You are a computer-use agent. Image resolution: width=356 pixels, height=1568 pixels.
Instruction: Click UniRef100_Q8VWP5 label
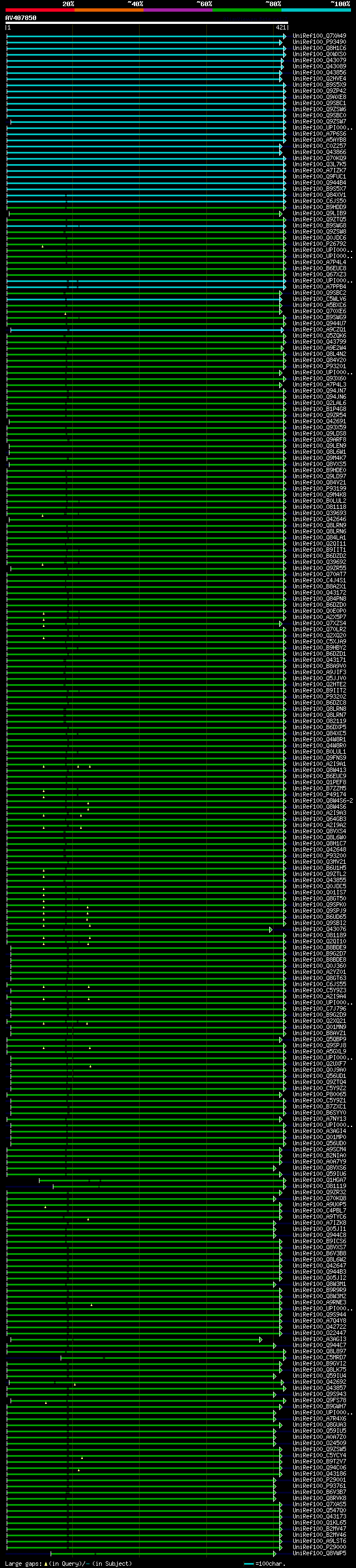[319, 1553]
